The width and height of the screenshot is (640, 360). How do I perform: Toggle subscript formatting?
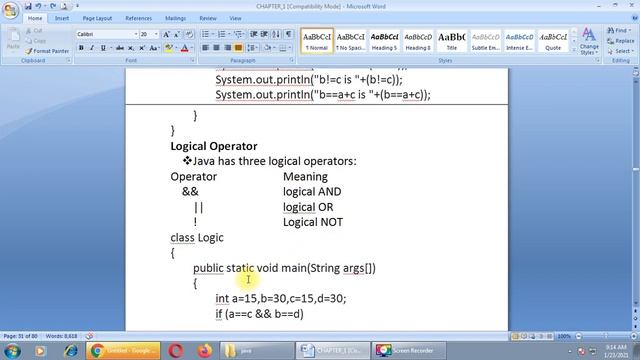coord(131,48)
